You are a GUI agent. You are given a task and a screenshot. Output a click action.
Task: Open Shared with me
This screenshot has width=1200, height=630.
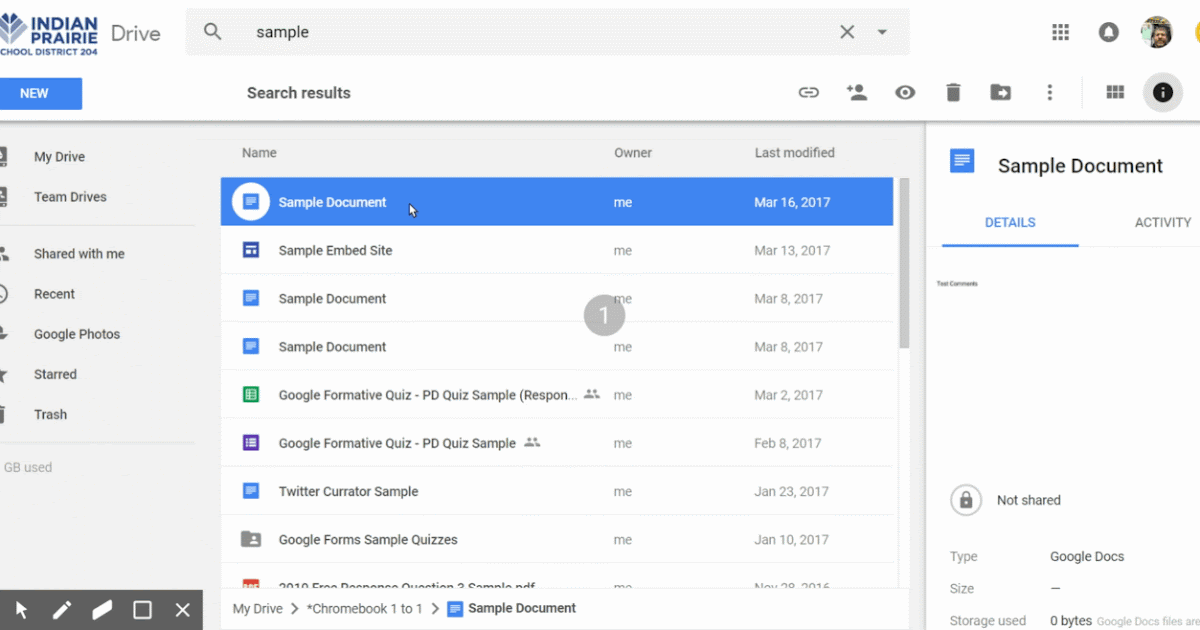pos(79,254)
